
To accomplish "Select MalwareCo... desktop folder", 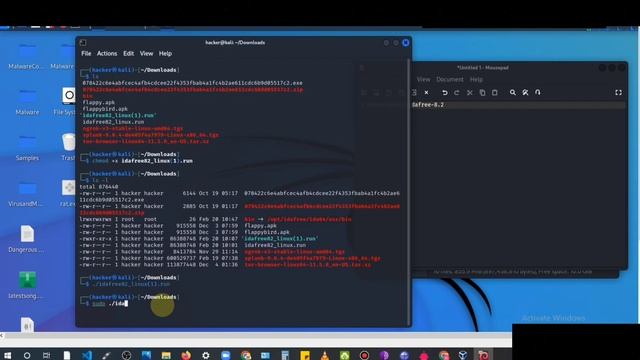I will click(x=27, y=57).
